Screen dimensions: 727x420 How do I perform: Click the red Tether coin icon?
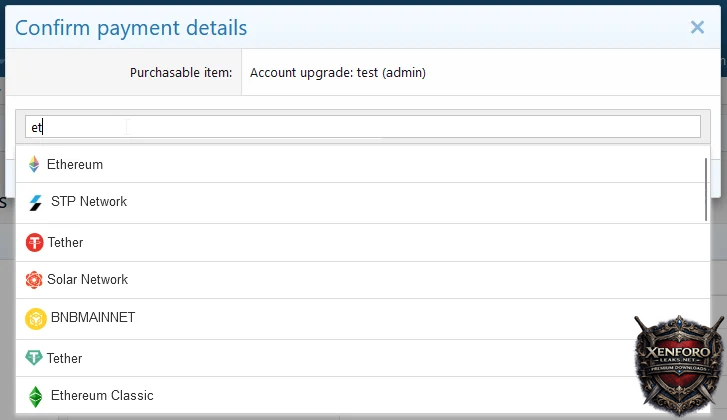coord(35,242)
